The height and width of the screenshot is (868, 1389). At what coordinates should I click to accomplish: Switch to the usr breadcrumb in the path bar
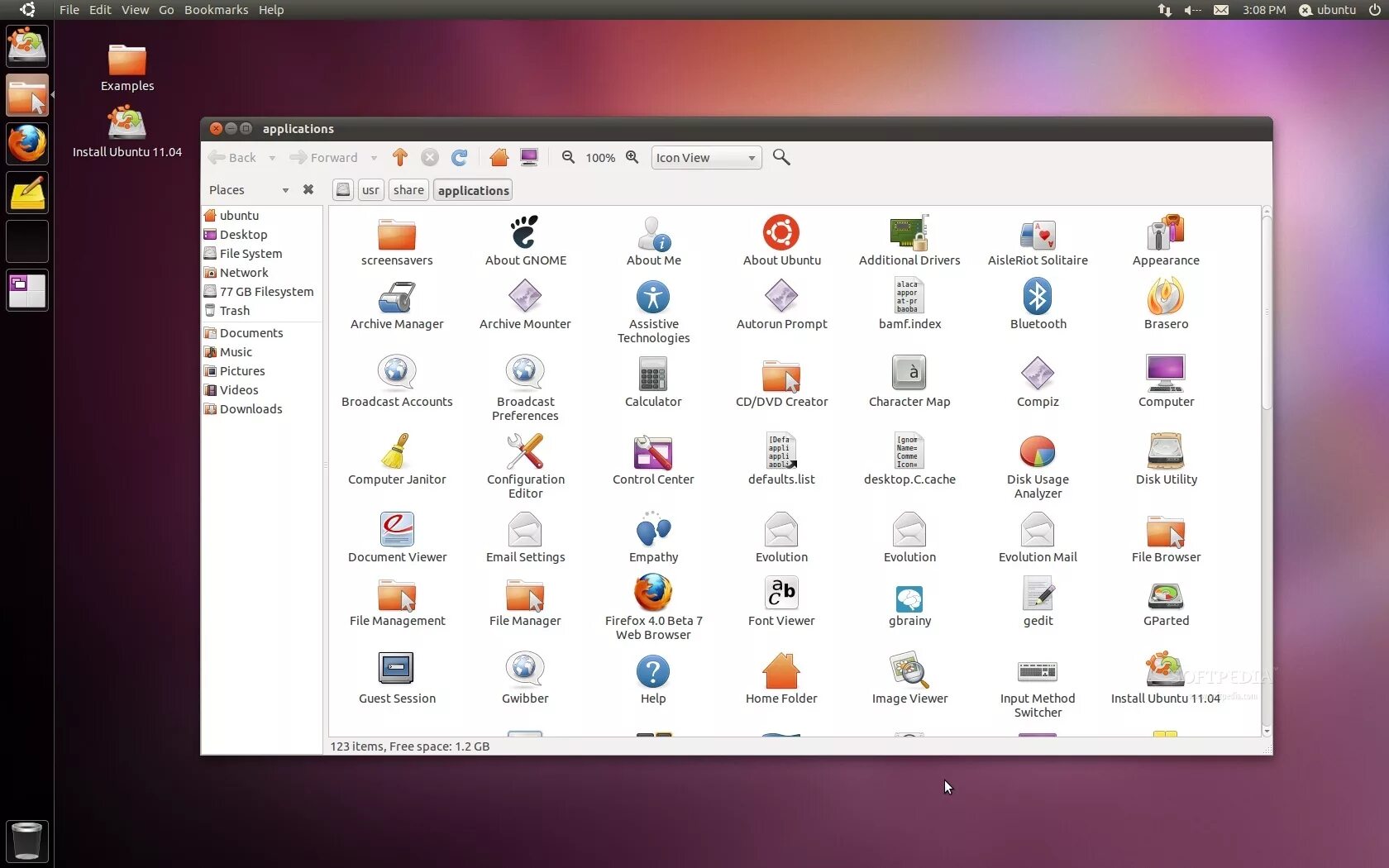click(x=370, y=189)
